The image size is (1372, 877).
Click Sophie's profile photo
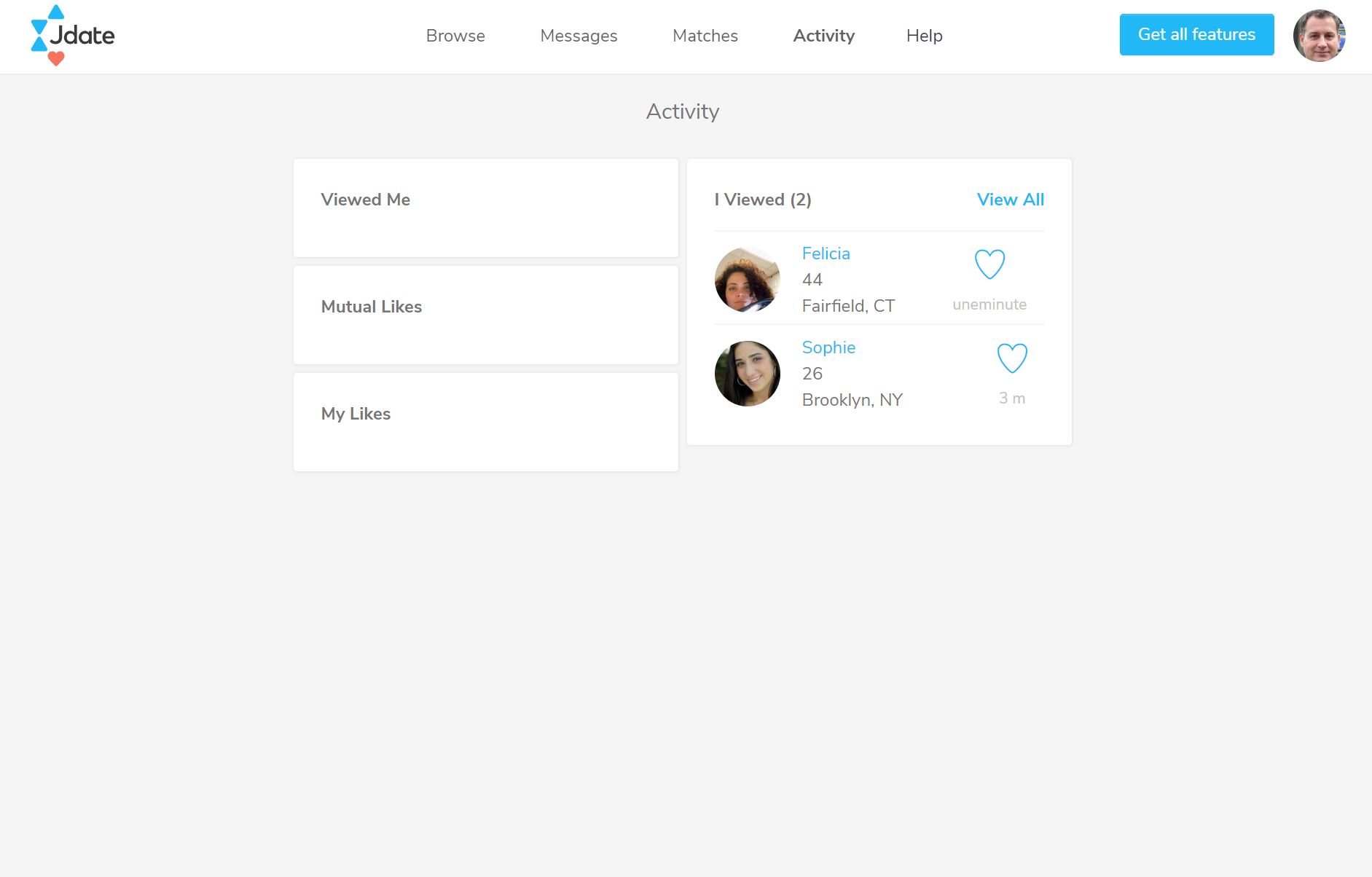[x=748, y=374]
